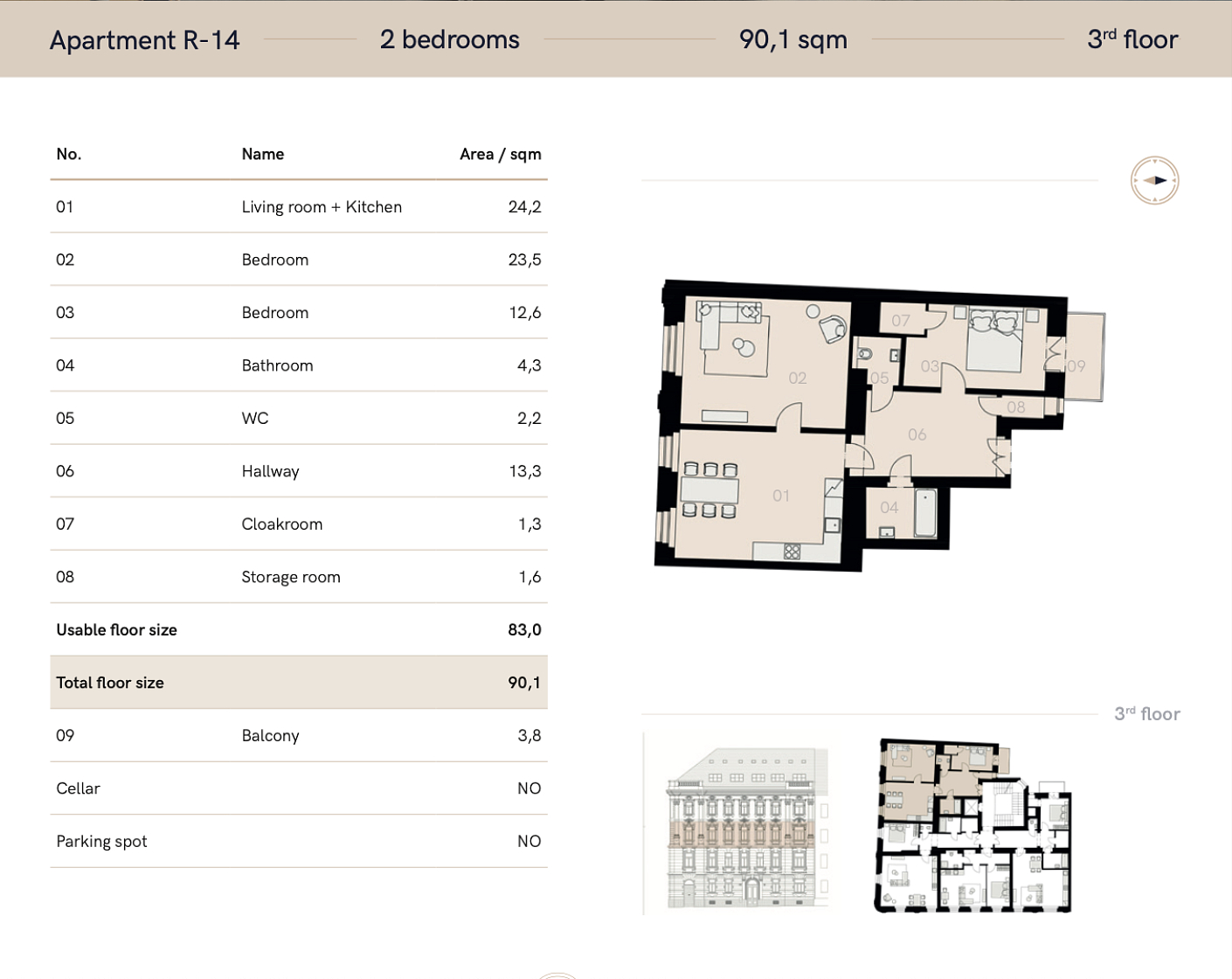1232x979 pixels.
Task: Click the 'Storage room' row name
Action: click(291, 577)
